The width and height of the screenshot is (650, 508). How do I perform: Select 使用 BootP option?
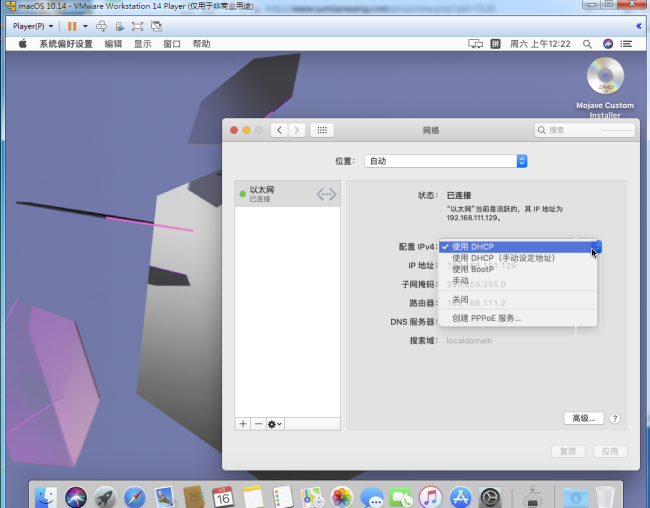coord(518,269)
